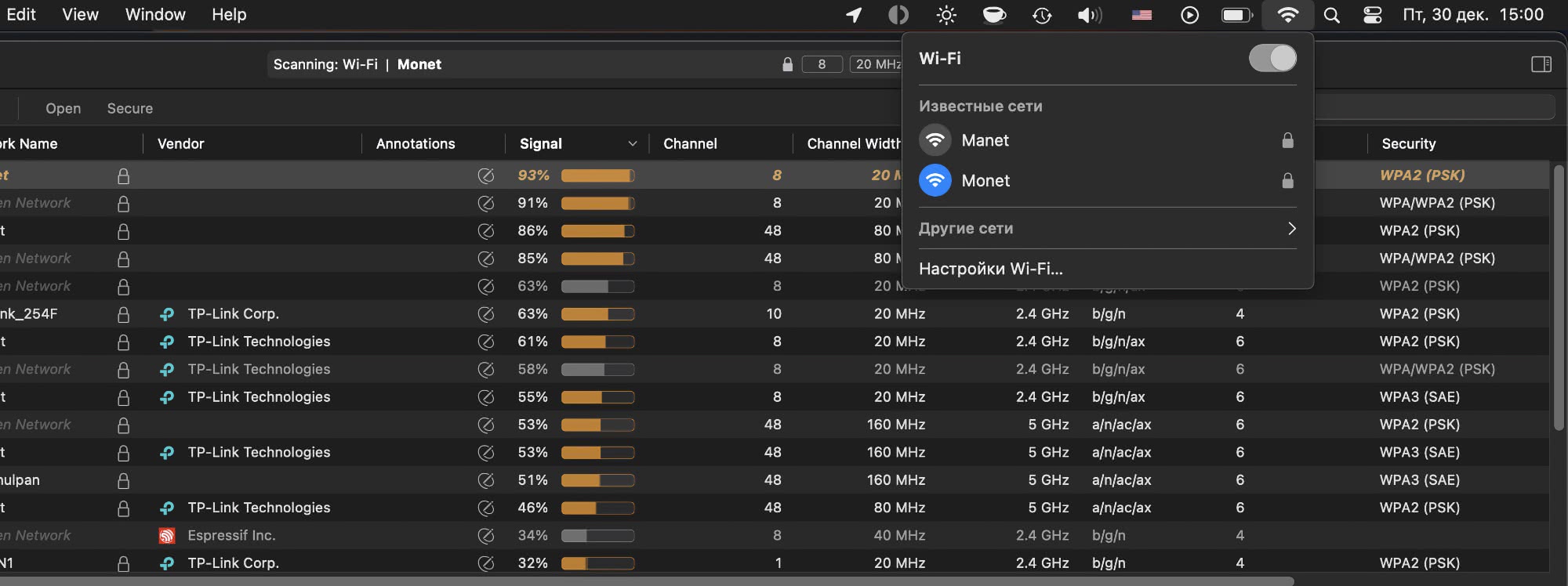Click the half-circle contrast menu bar icon
Image resolution: width=1568 pixels, height=586 pixels.
pos(898,15)
